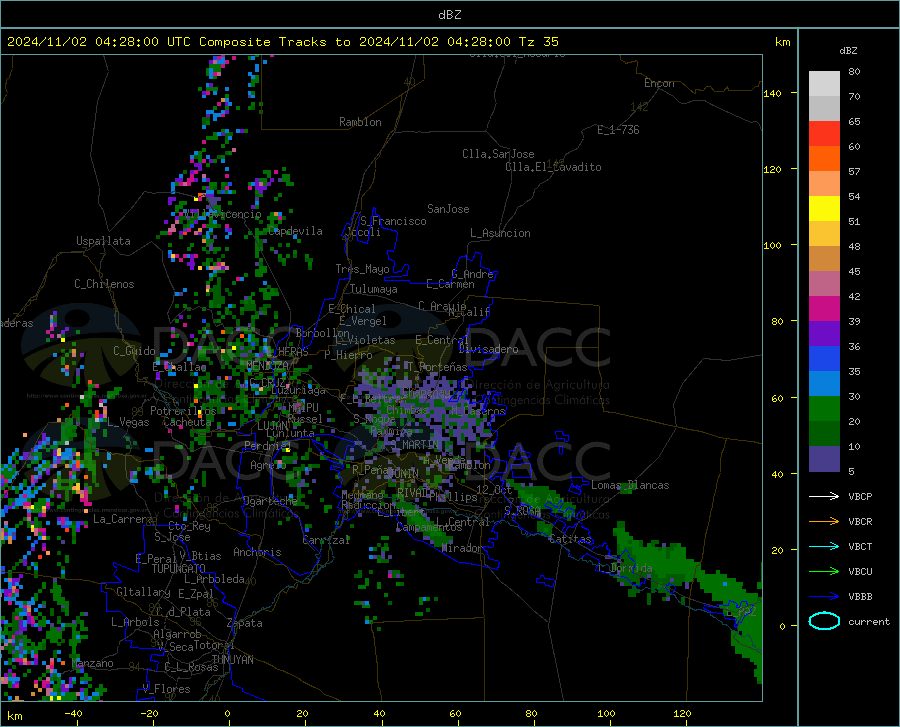Click the dBZ legend heading
Viewport: 900px width, 727px height.
[848, 51]
